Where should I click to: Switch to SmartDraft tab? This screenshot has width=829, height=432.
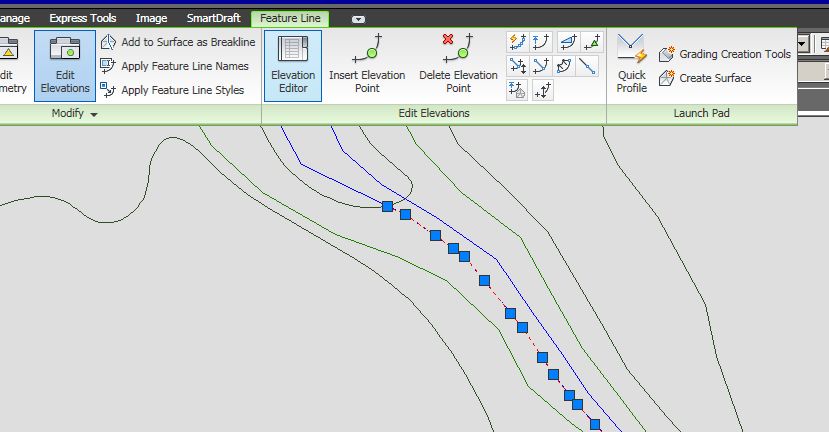tap(213, 18)
